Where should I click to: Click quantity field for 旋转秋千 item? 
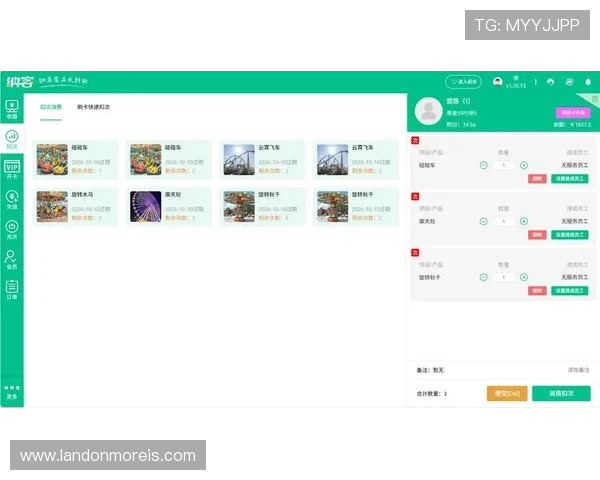coord(504,277)
